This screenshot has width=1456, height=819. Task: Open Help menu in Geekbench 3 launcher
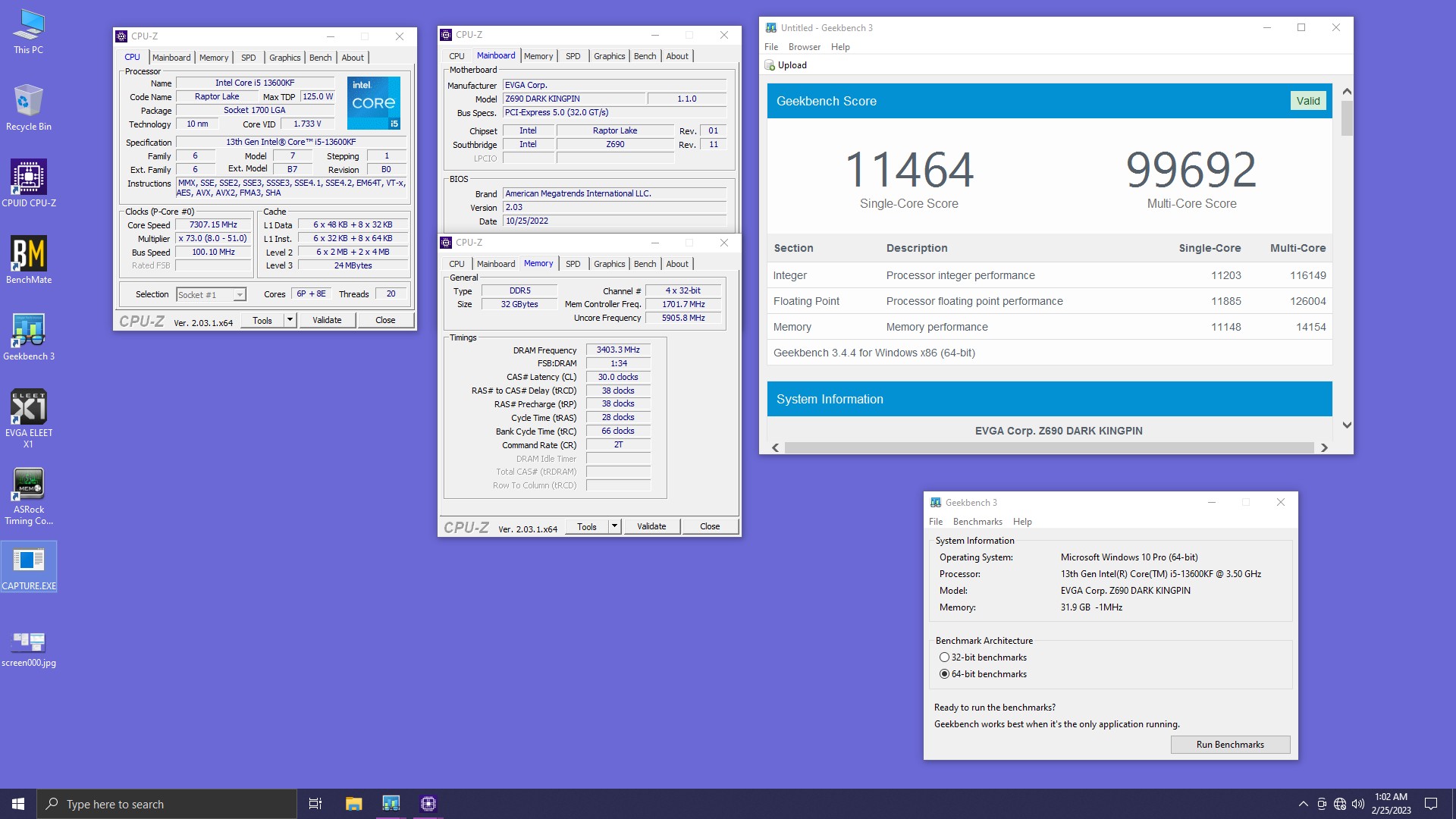coord(1022,522)
